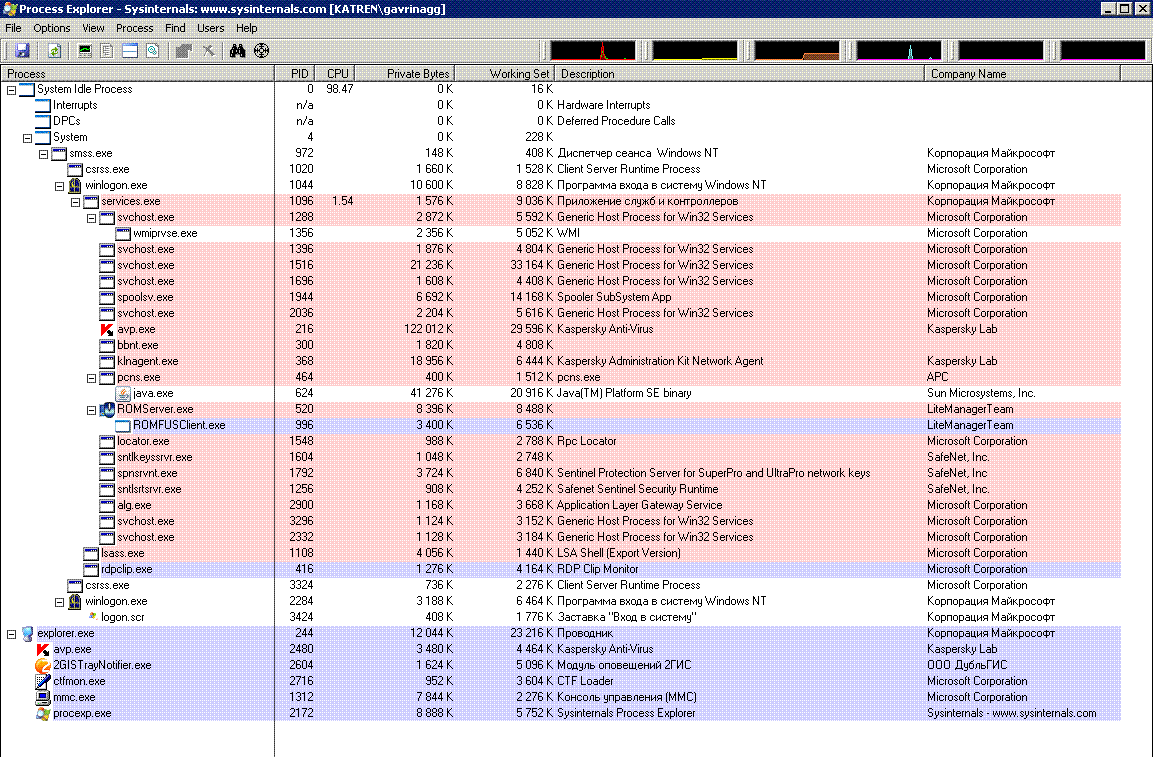Select the explorer.exe process icon

(27, 633)
